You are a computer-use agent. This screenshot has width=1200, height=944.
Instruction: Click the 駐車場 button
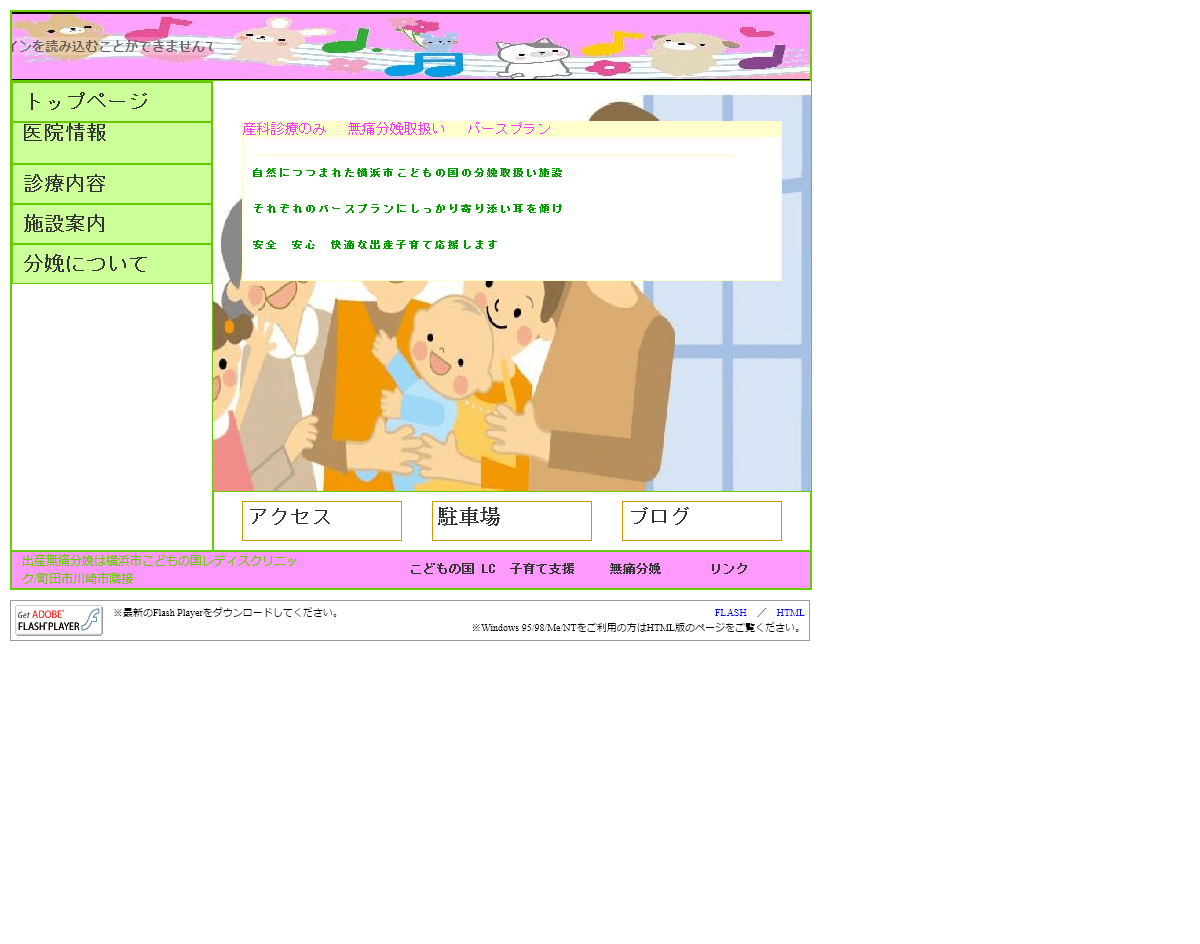[x=512, y=520]
